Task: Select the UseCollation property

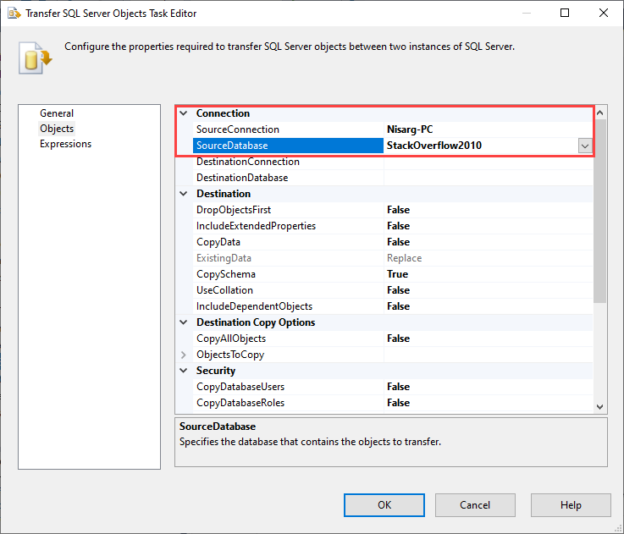Action: point(224,290)
